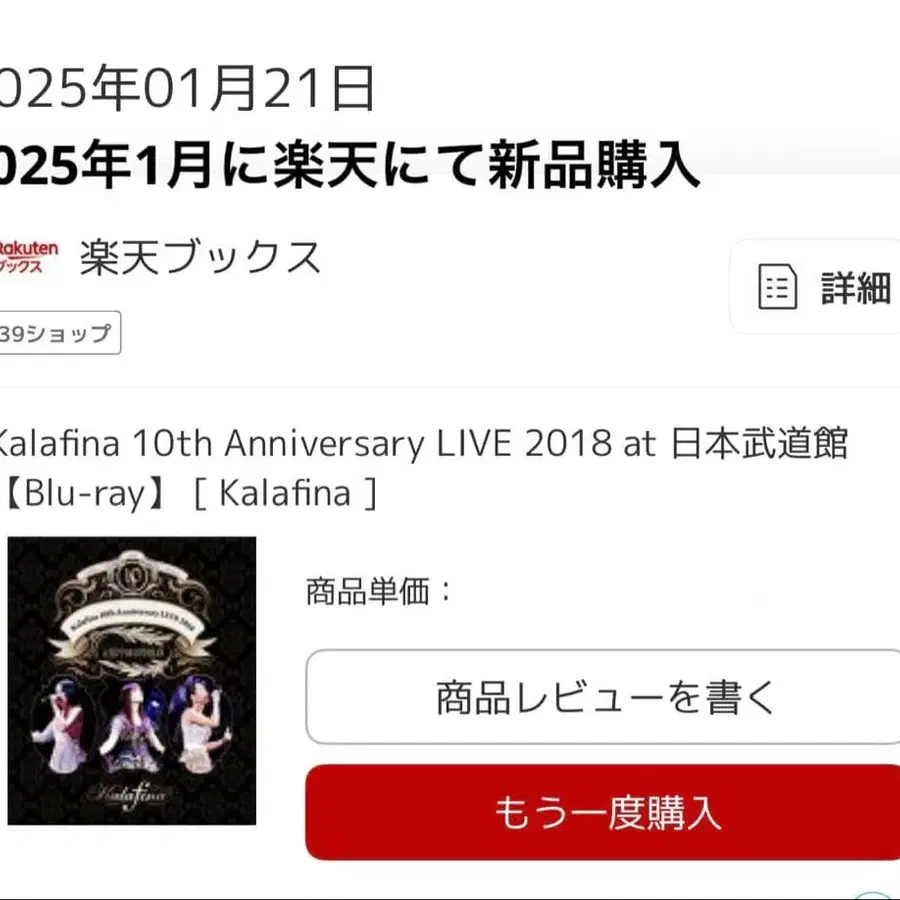Click 商品レビューを書く to write review
The image size is (900, 900).
coord(603,697)
